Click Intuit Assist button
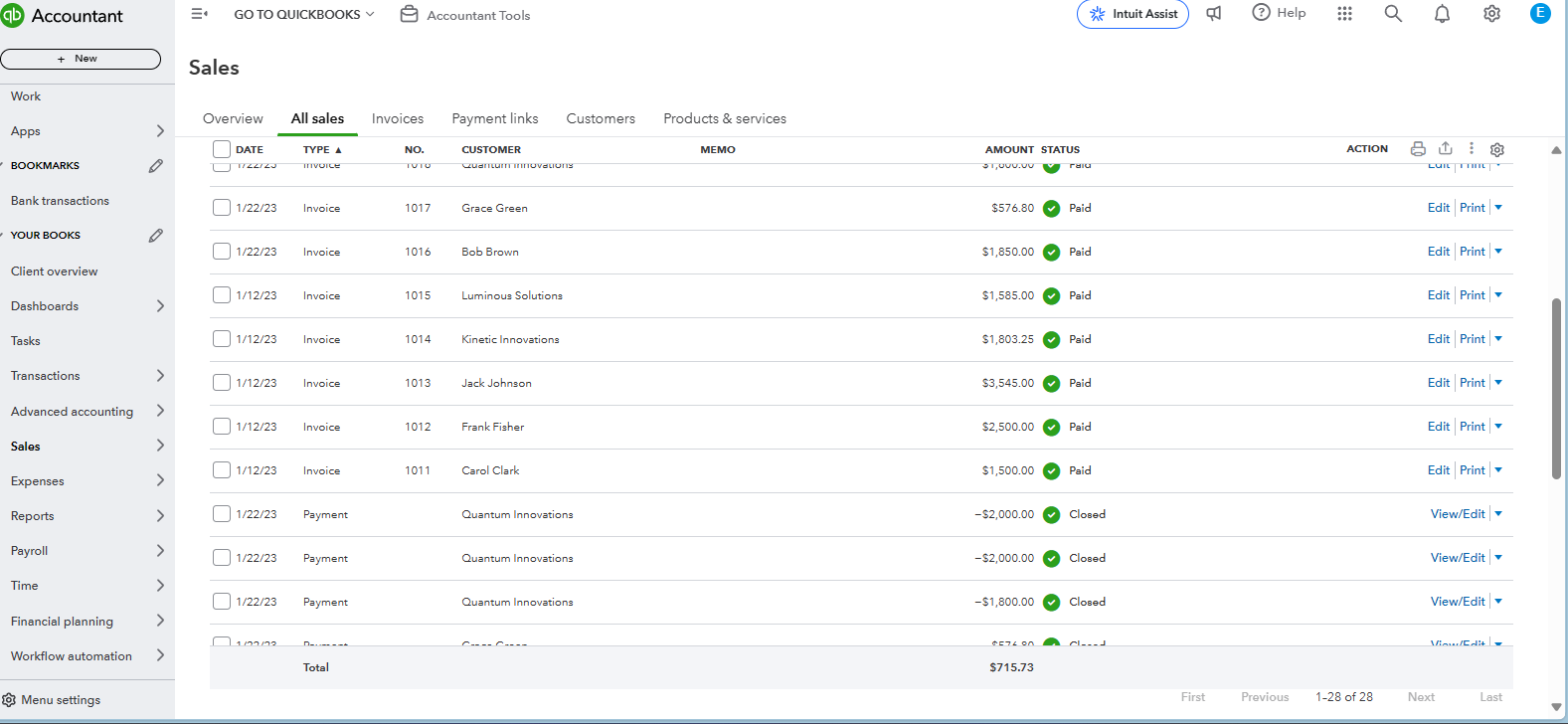 click(x=1132, y=14)
